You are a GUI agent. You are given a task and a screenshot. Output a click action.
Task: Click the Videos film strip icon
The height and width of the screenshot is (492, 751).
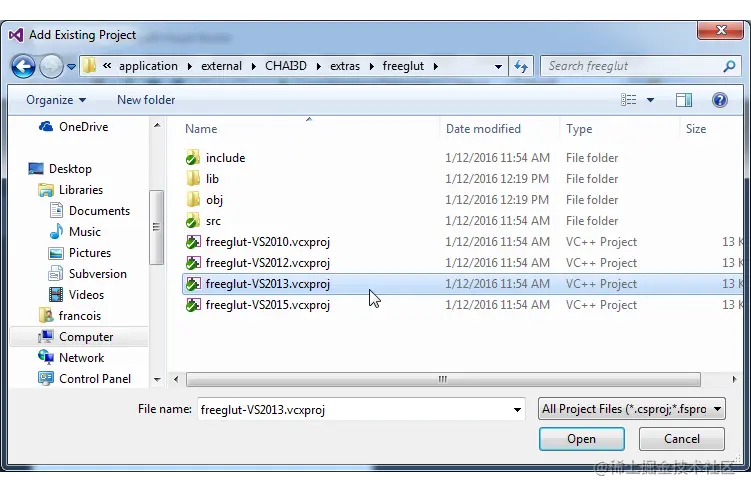(56, 295)
